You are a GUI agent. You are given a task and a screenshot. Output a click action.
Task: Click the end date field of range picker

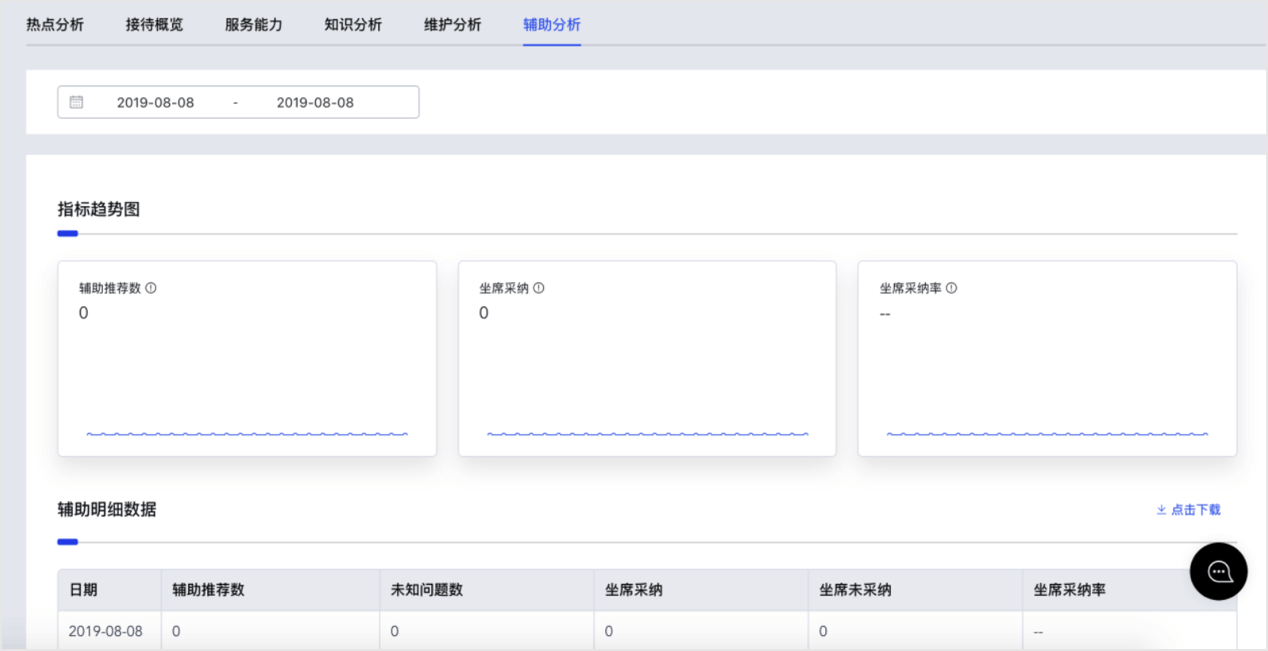click(315, 102)
